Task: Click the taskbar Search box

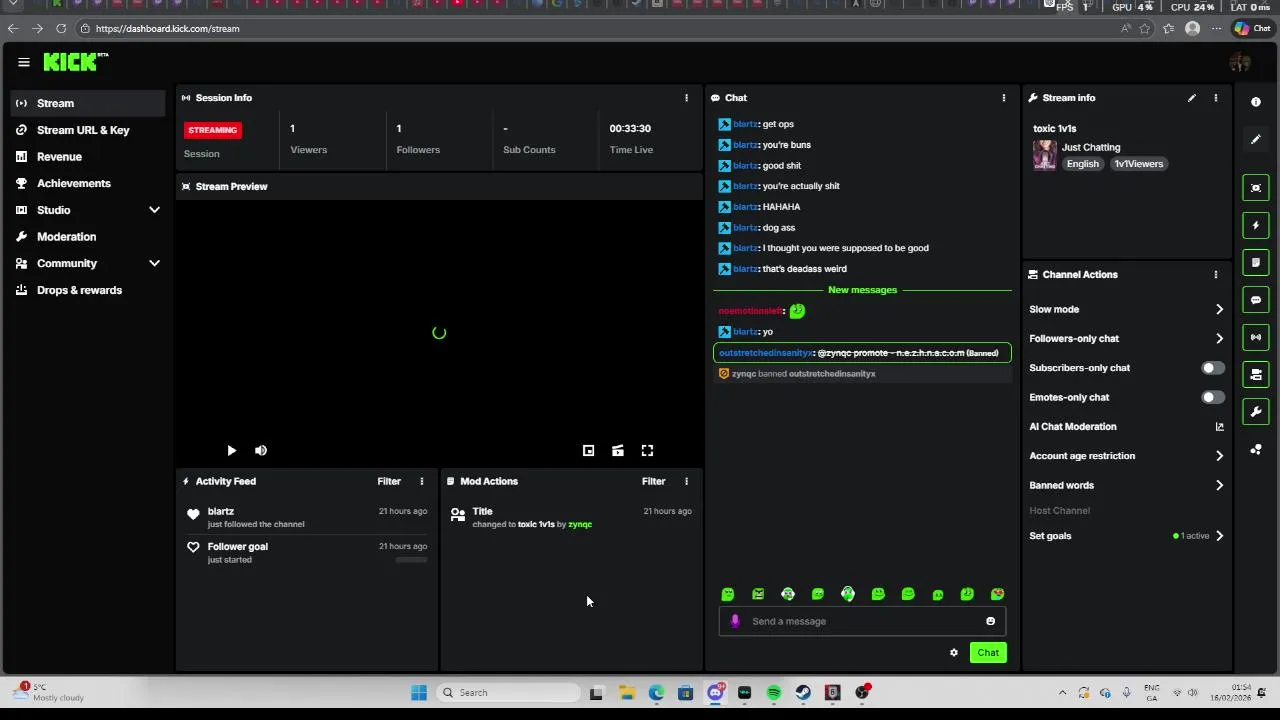Action: point(509,693)
